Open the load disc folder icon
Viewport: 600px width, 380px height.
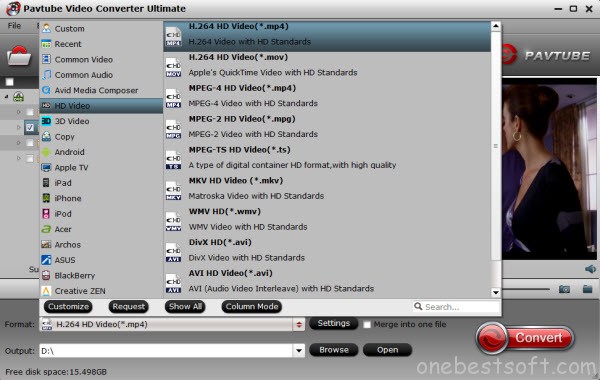click(18, 56)
